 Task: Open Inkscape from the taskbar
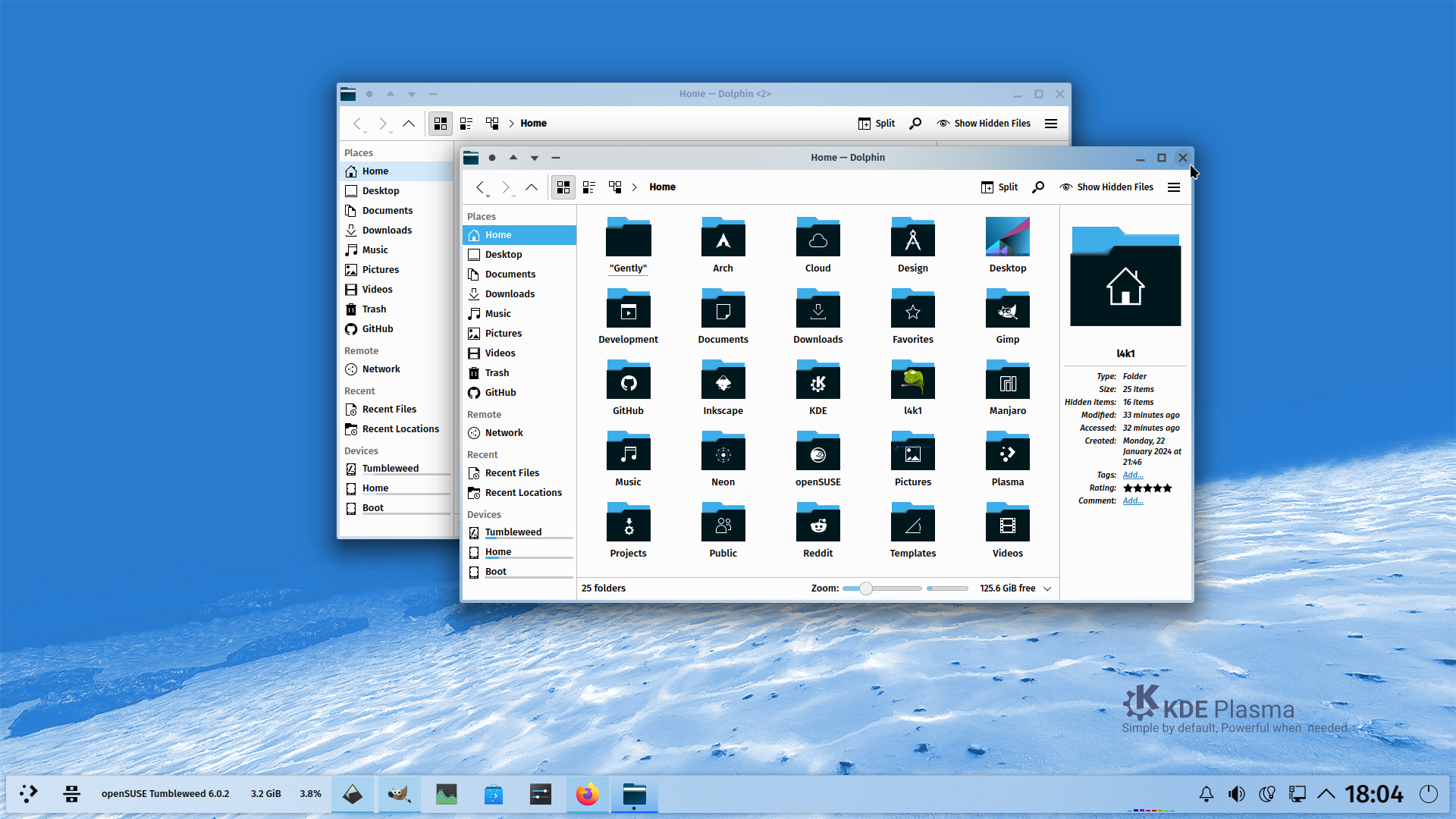[x=352, y=795]
